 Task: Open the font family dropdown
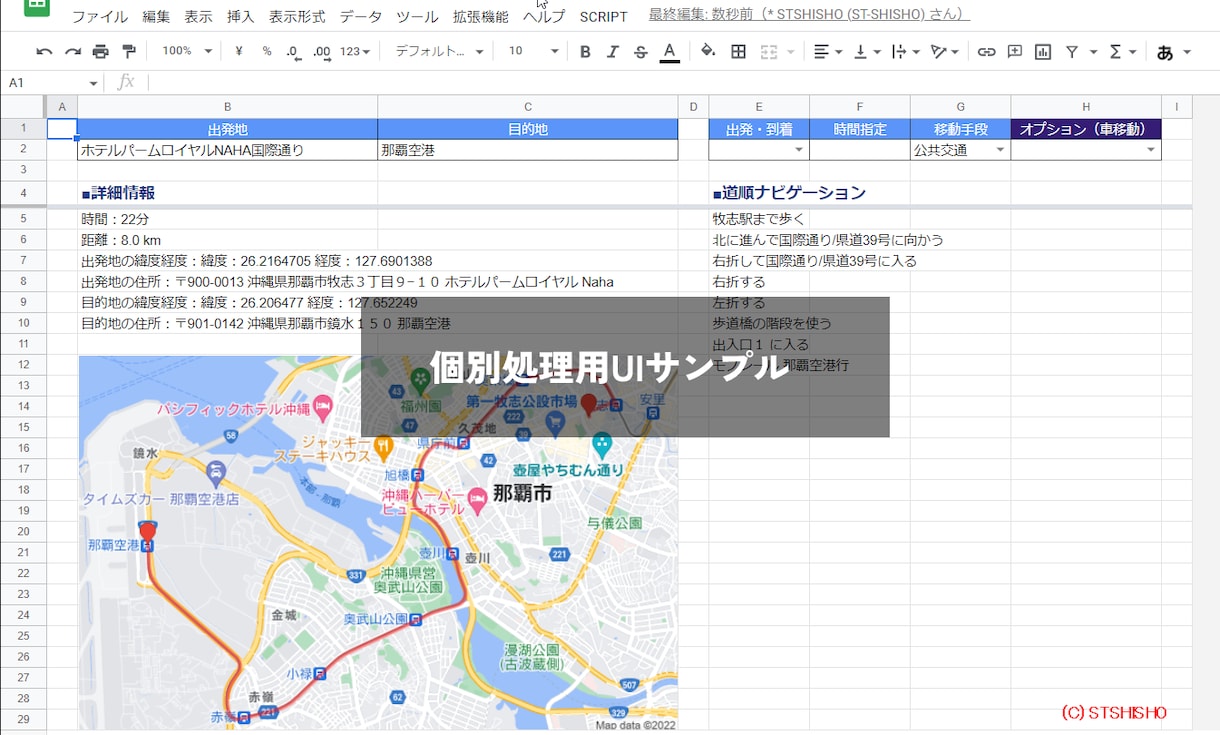[439, 51]
